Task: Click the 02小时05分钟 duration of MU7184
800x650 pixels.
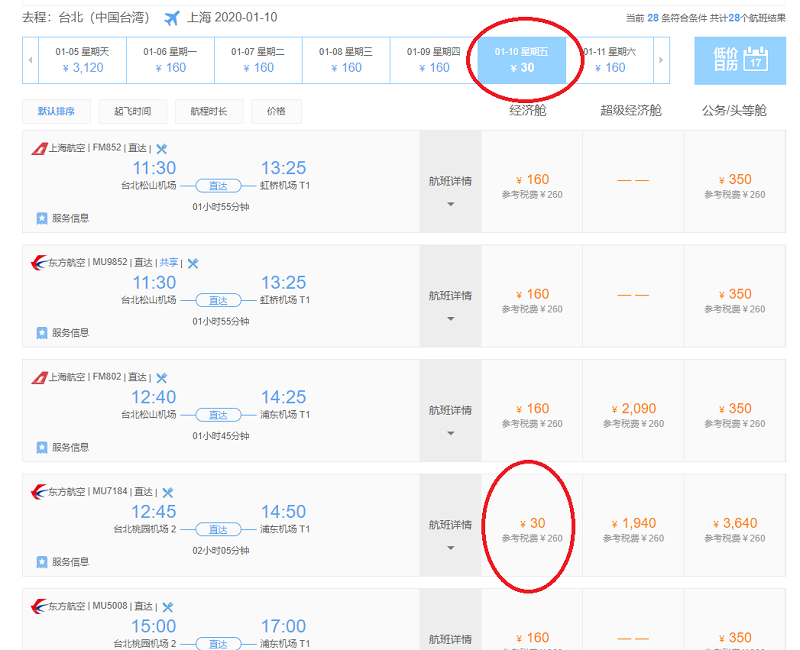Action: (x=220, y=551)
